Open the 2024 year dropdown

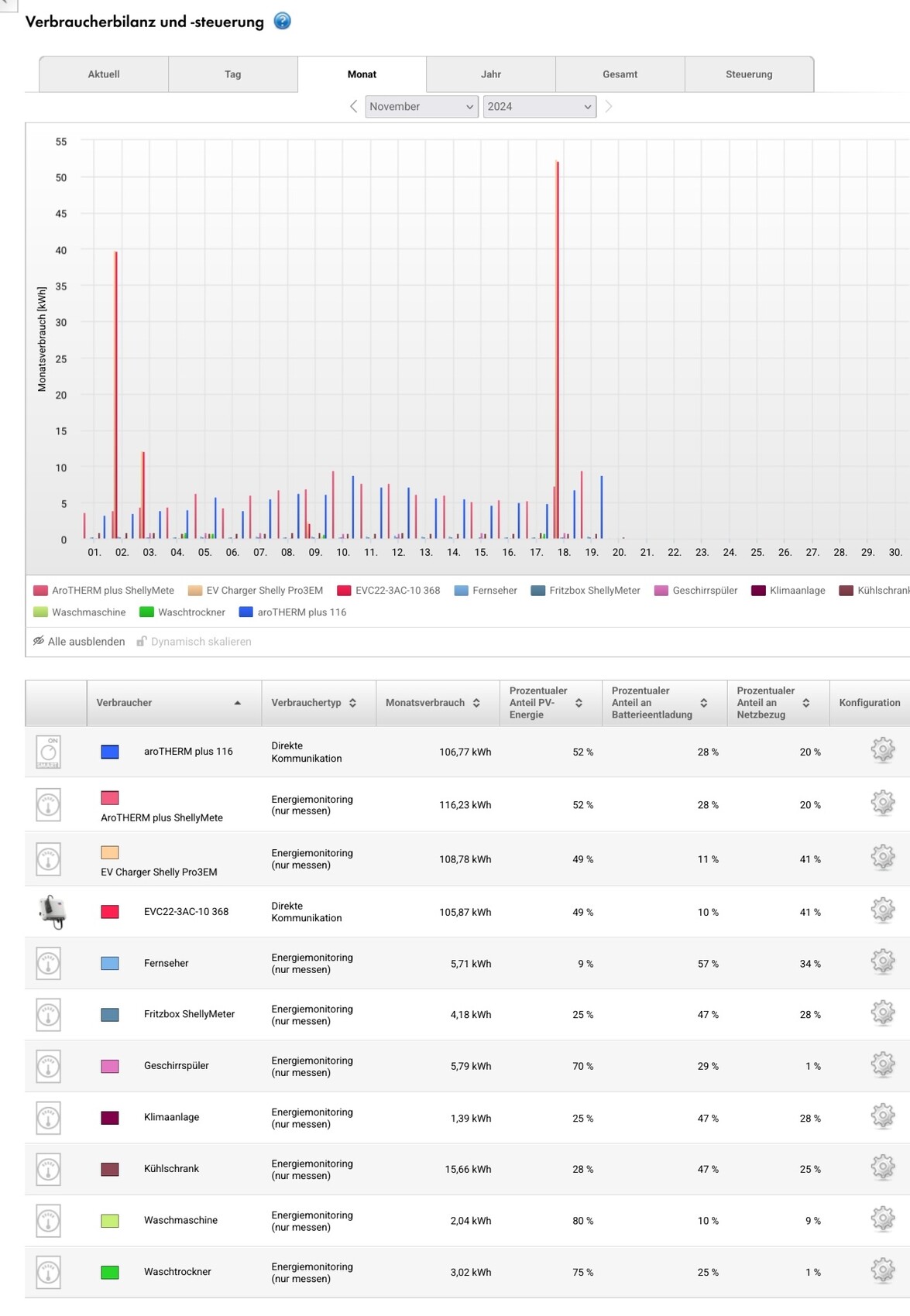pos(539,107)
